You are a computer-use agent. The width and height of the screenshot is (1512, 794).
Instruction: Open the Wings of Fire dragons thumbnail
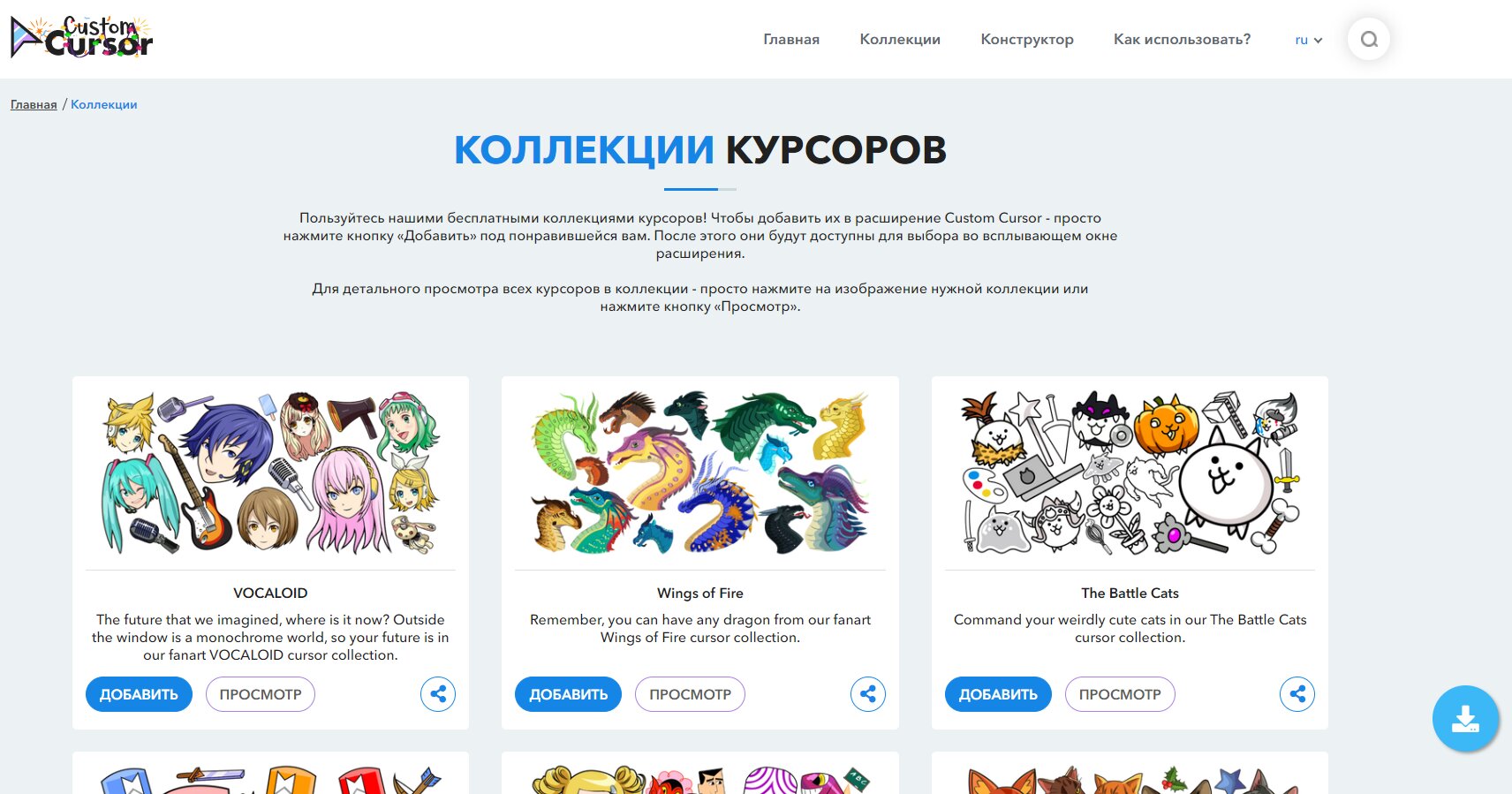[700, 473]
